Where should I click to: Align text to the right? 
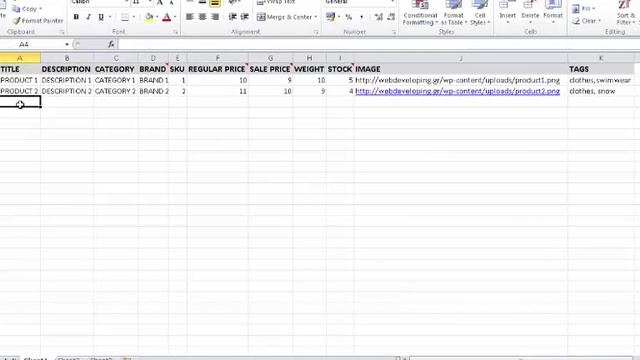(x=215, y=17)
